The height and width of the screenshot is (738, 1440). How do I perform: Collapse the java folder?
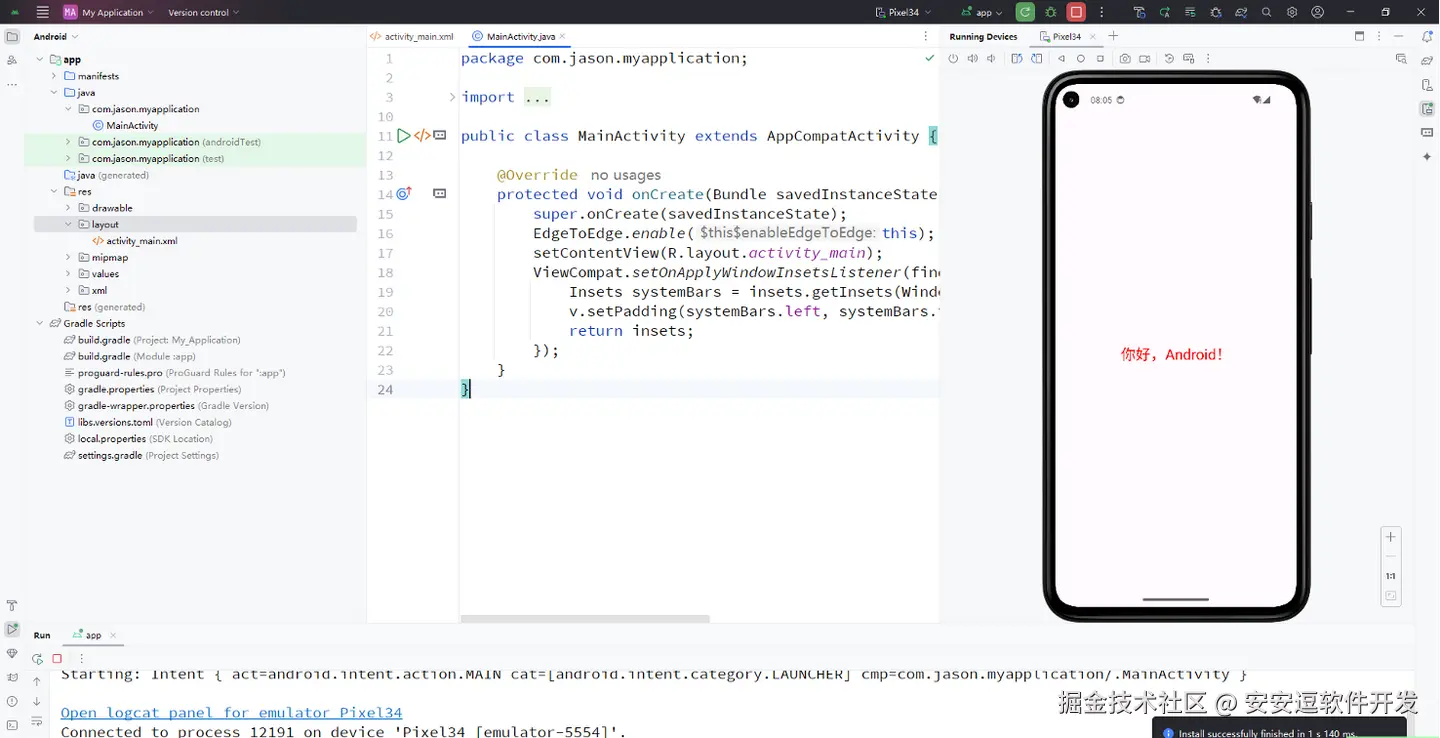pyautogui.click(x=54, y=92)
